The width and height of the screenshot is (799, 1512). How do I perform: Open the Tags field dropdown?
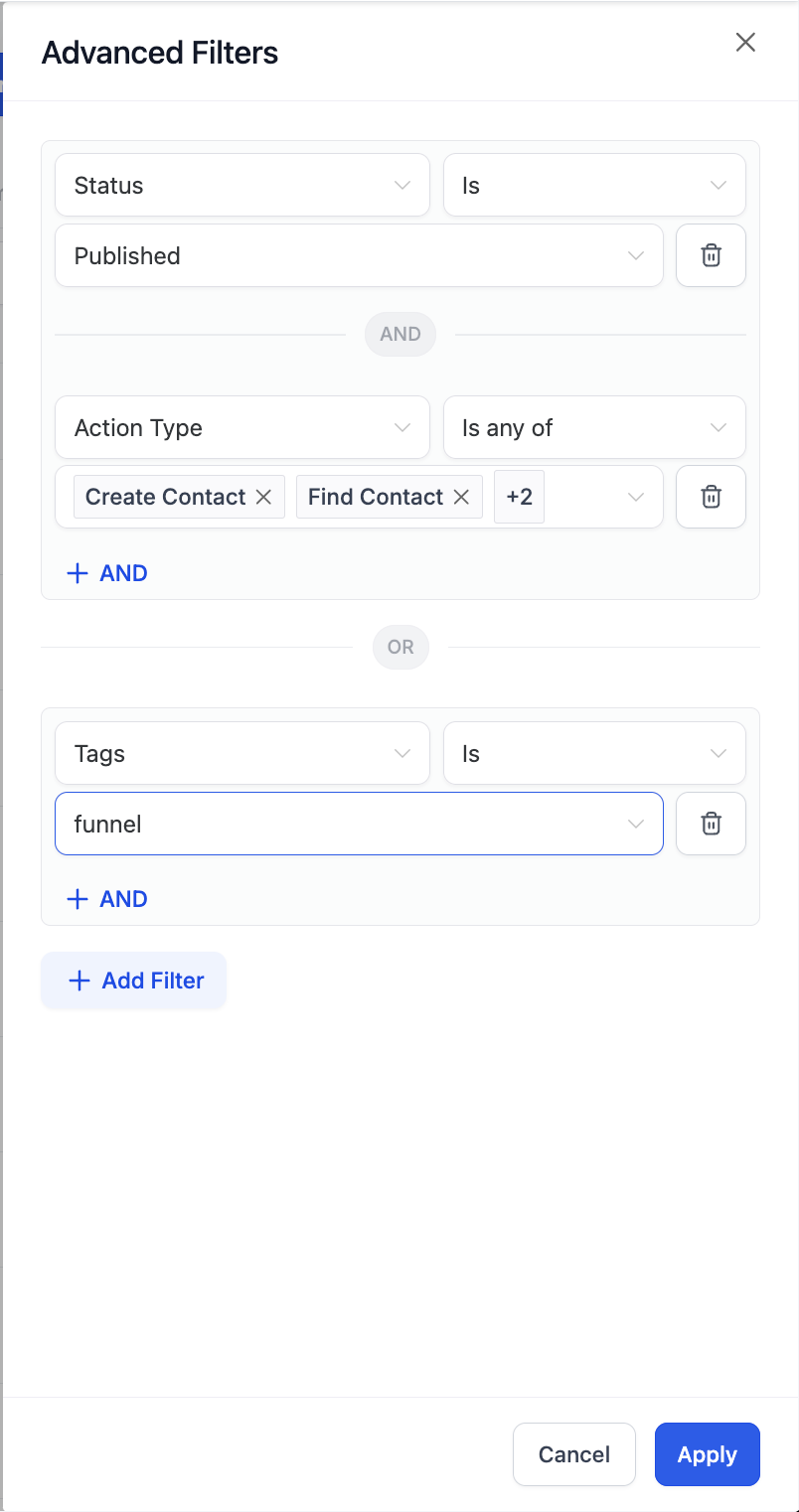pyautogui.click(x=241, y=754)
